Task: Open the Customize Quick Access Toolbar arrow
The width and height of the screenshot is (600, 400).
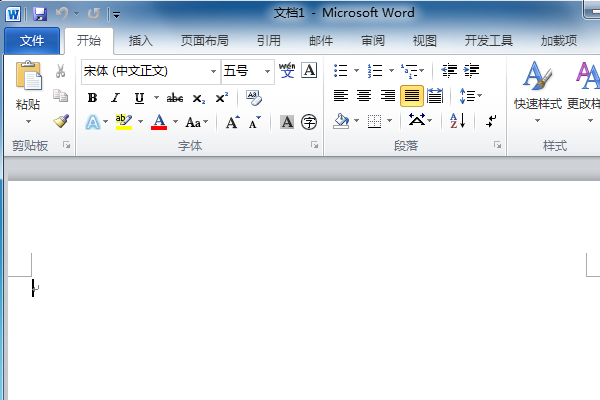Action: [x=116, y=15]
